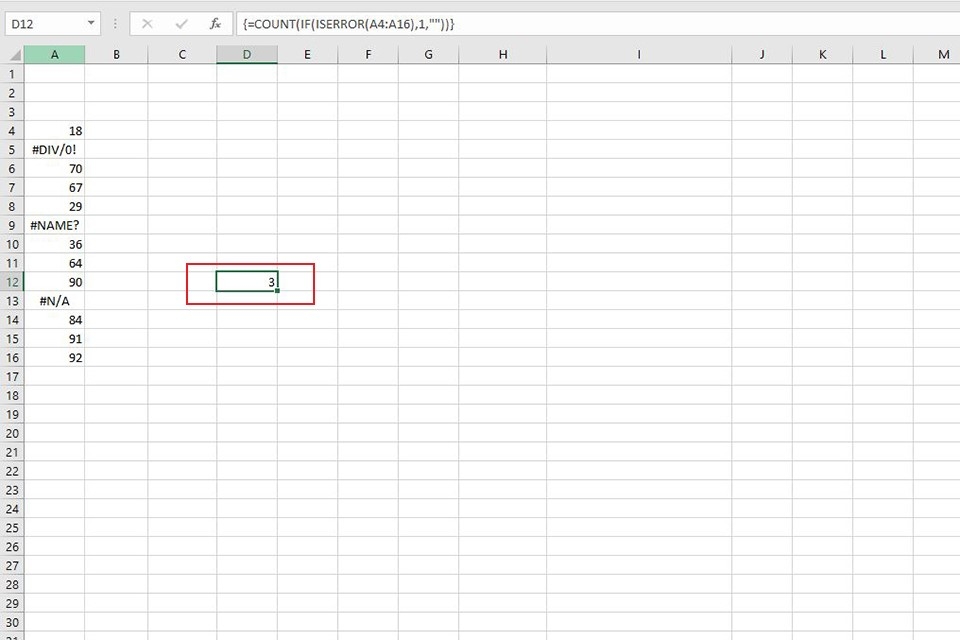960x640 pixels.
Task: Select column E header
Action: click(x=307, y=55)
